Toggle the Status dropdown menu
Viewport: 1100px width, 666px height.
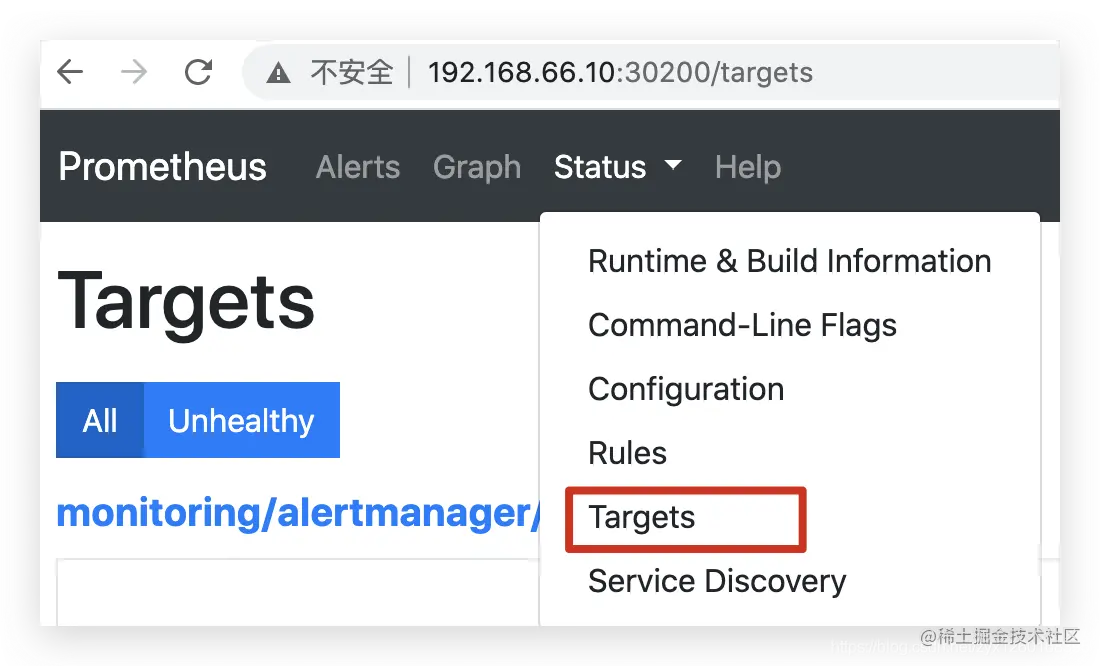point(617,167)
